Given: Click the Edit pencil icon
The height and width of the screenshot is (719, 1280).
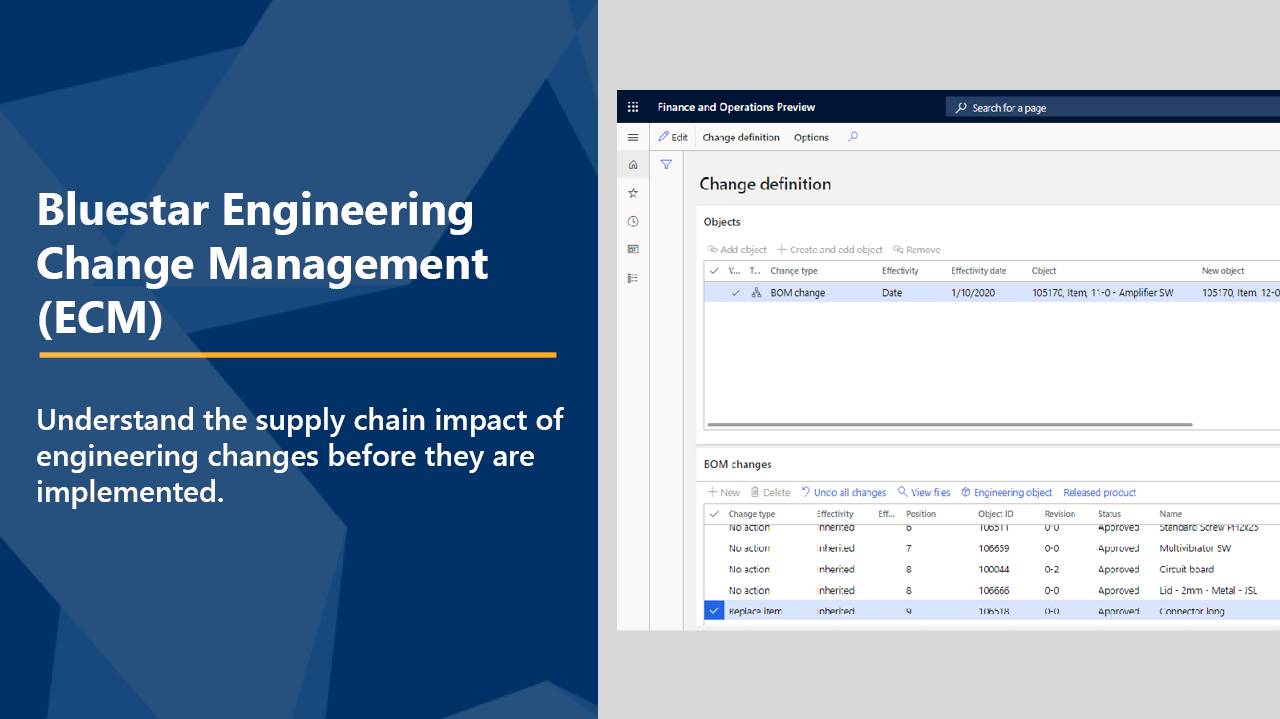Looking at the screenshot, I should (x=673, y=136).
